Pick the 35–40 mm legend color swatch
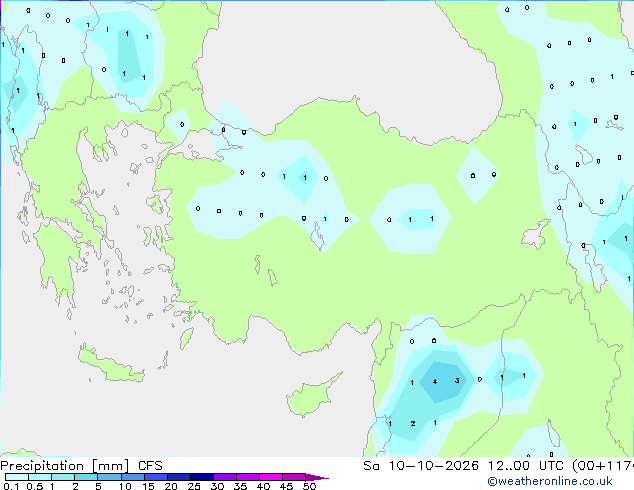Image resolution: width=634 pixels, height=490 pixels. [247, 477]
